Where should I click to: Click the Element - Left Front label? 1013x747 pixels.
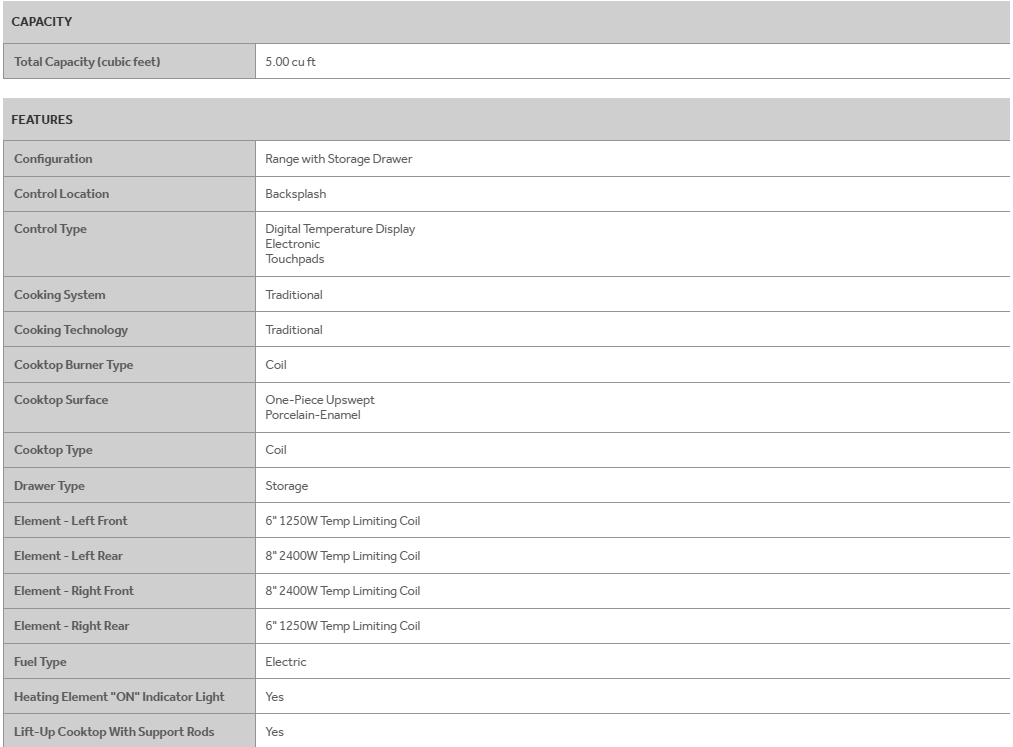tap(70, 521)
